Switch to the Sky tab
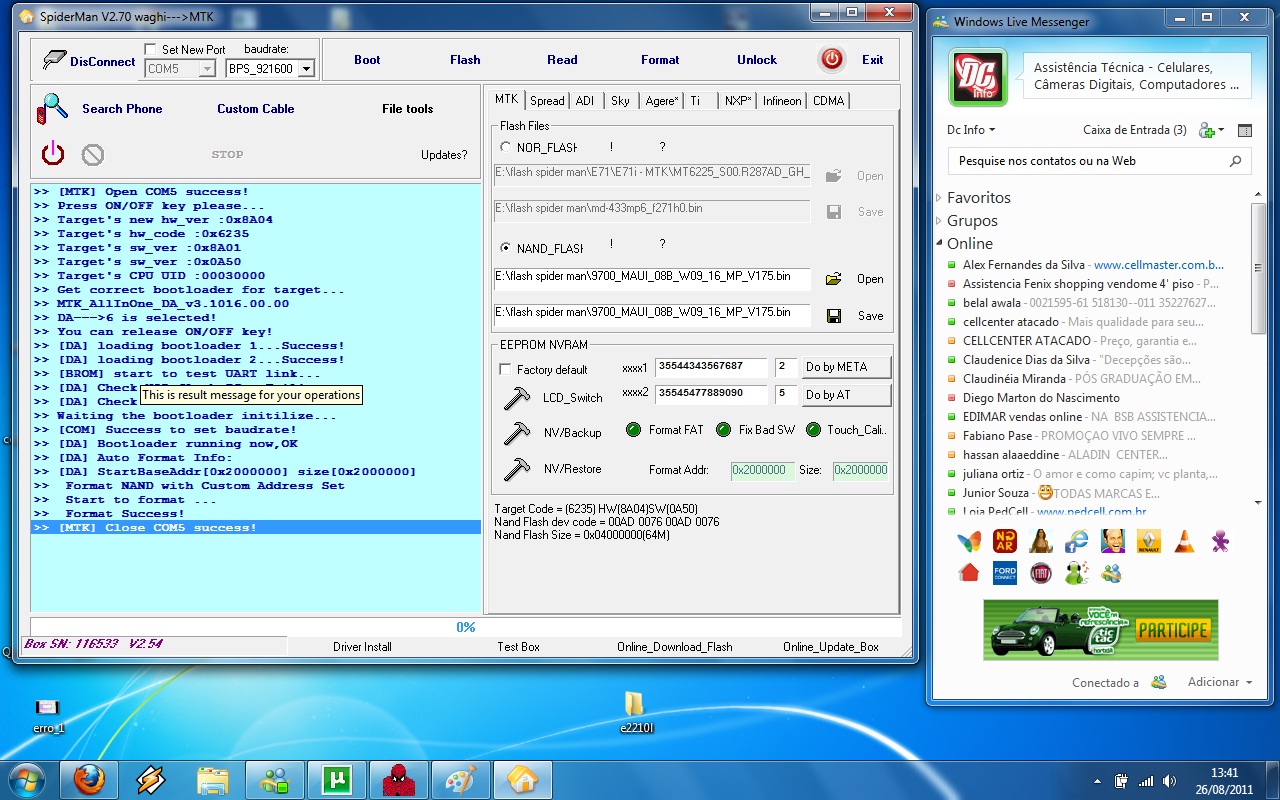This screenshot has height=800, width=1280. tap(620, 101)
